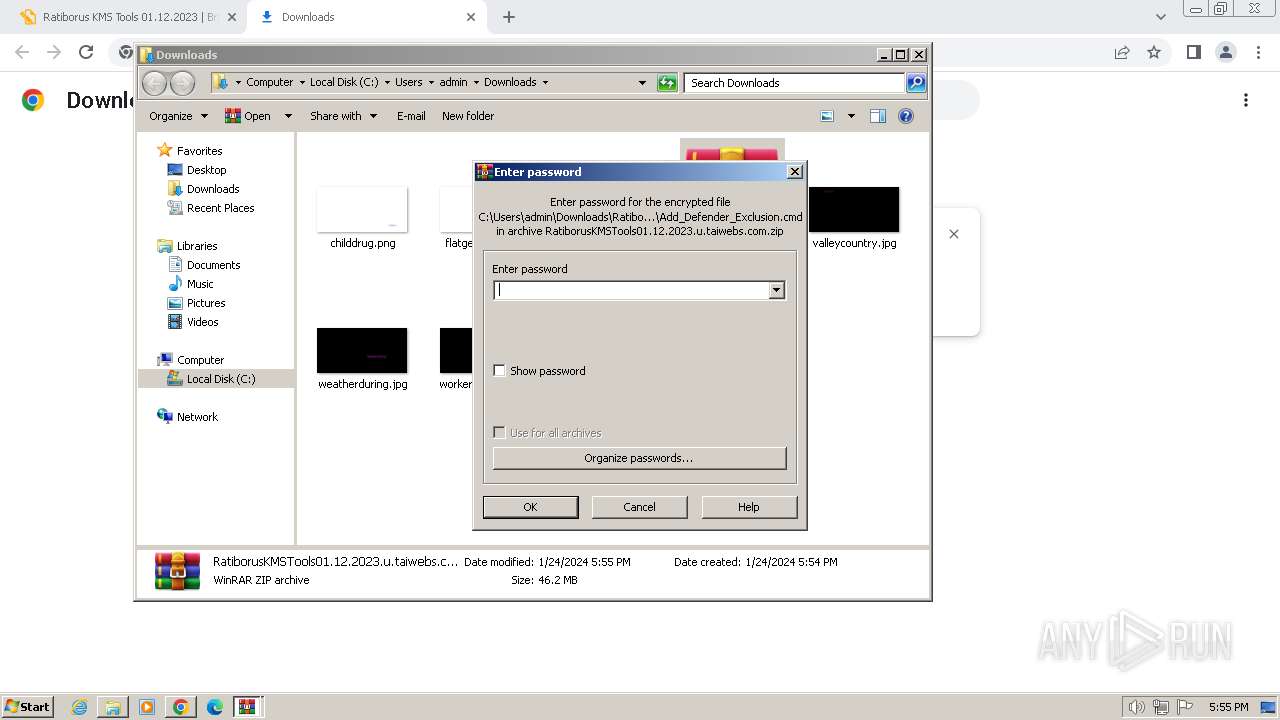This screenshot has height=720, width=1280.
Task: Launch Internet Explorer from the taskbar
Action: (x=79, y=707)
